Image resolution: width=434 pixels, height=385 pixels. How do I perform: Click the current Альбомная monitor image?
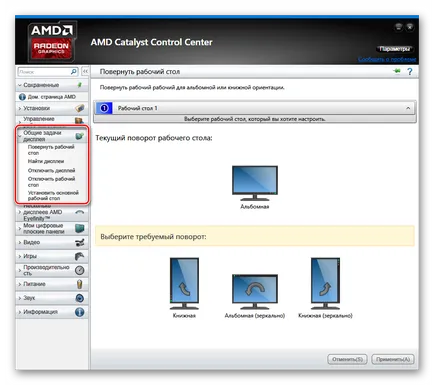pos(255,183)
